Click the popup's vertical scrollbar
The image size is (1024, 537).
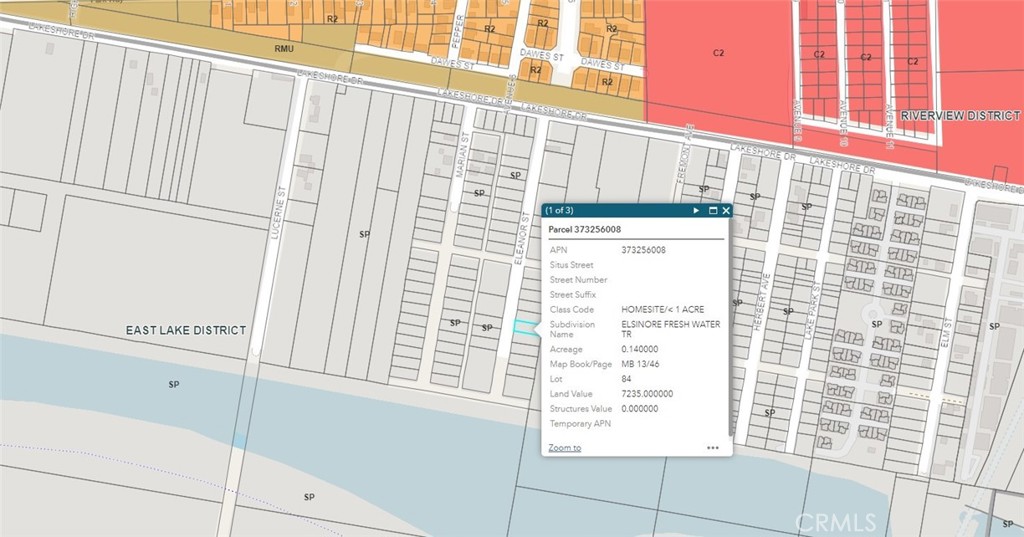pos(730,330)
